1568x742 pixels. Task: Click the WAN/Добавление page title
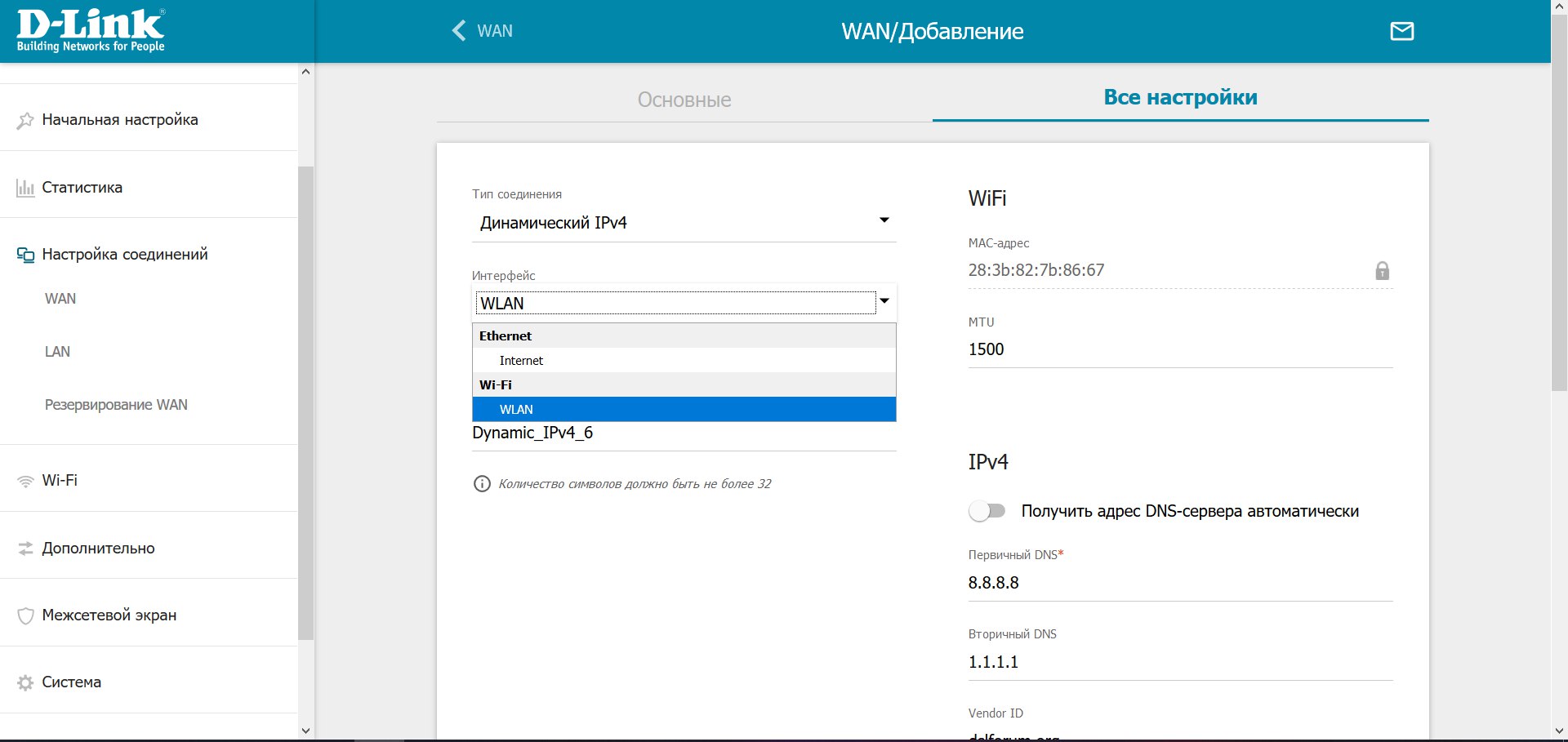pyautogui.click(x=933, y=32)
